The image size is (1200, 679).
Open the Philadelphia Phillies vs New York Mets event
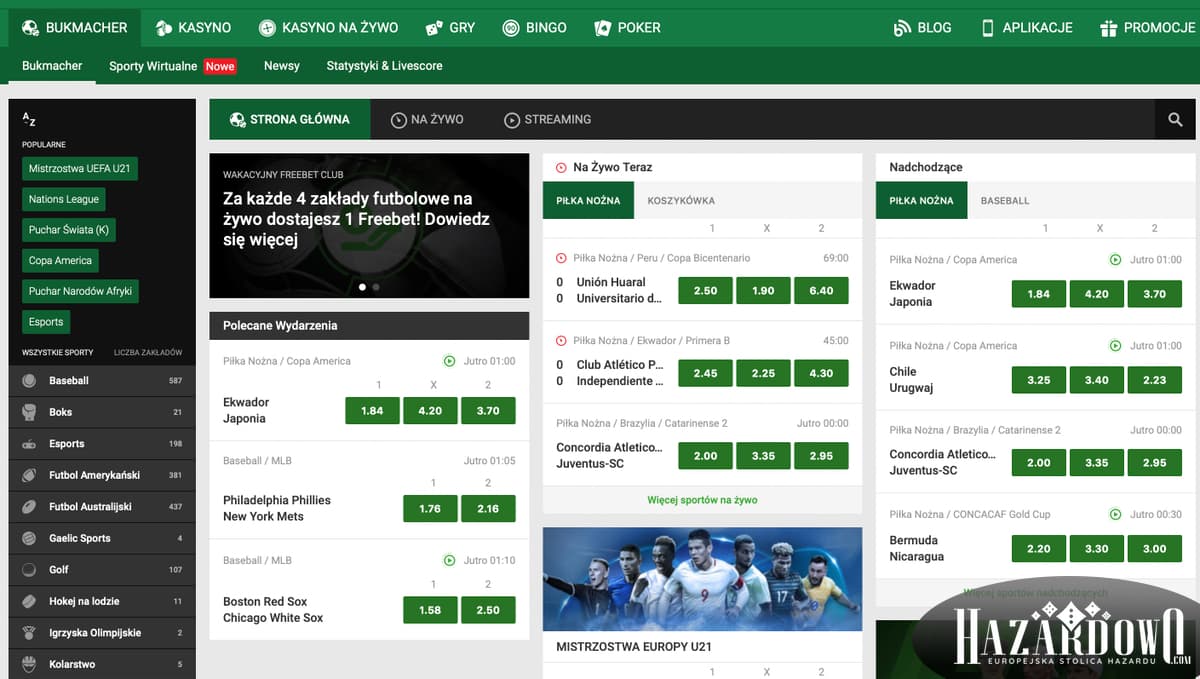(x=277, y=509)
